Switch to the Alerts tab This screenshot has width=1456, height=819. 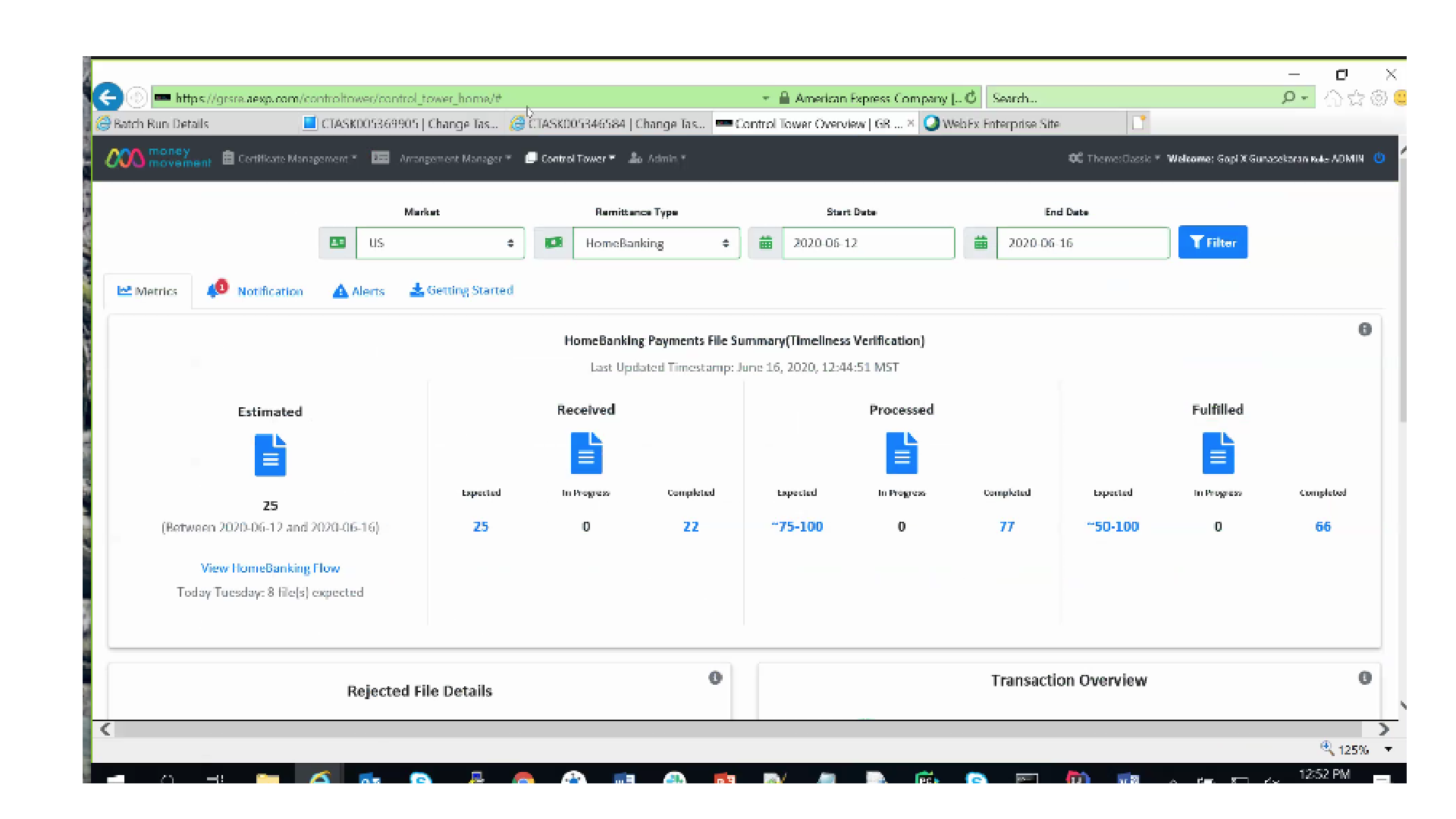tap(359, 291)
